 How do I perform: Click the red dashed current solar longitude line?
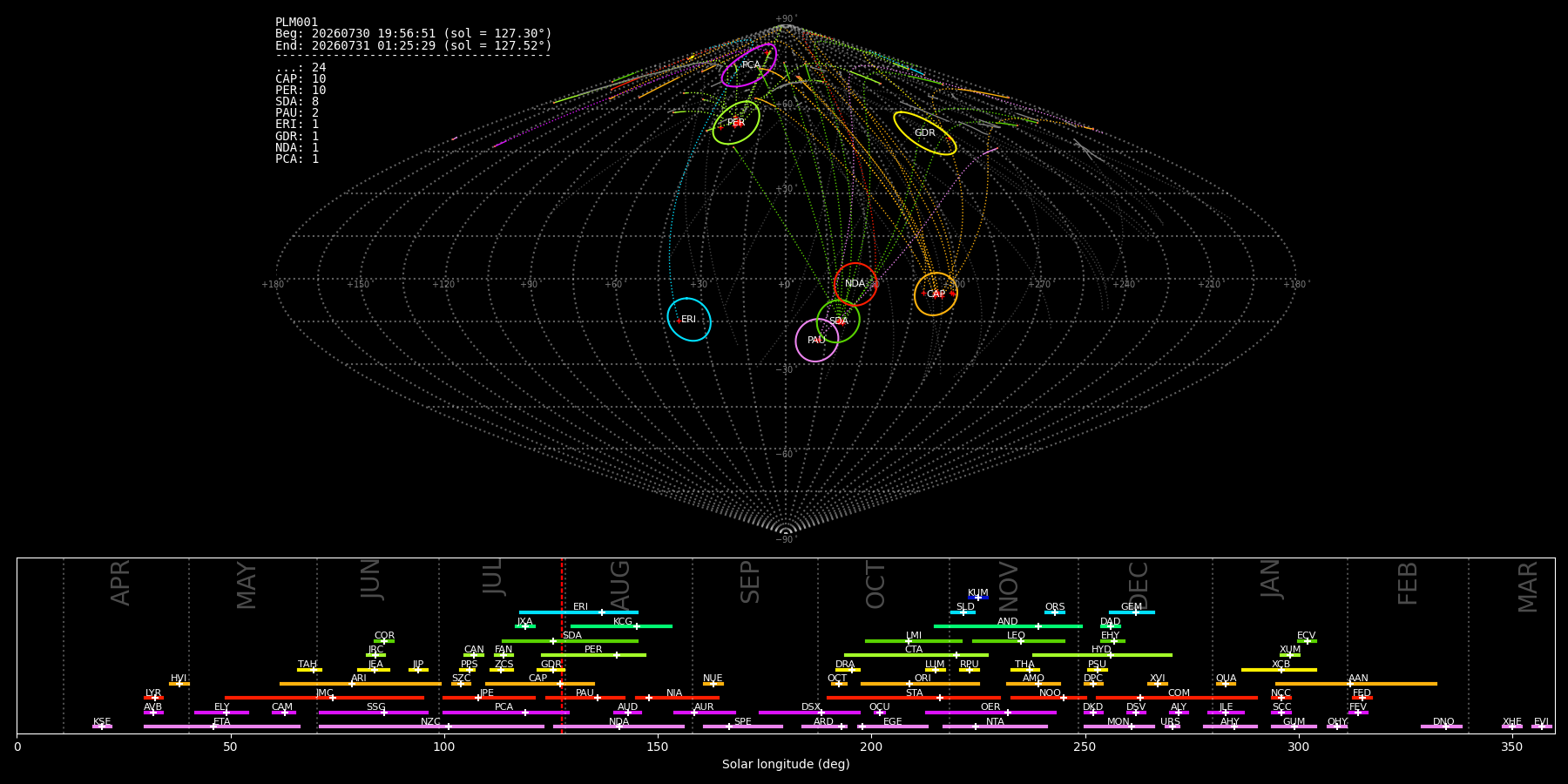pos(562,645)
